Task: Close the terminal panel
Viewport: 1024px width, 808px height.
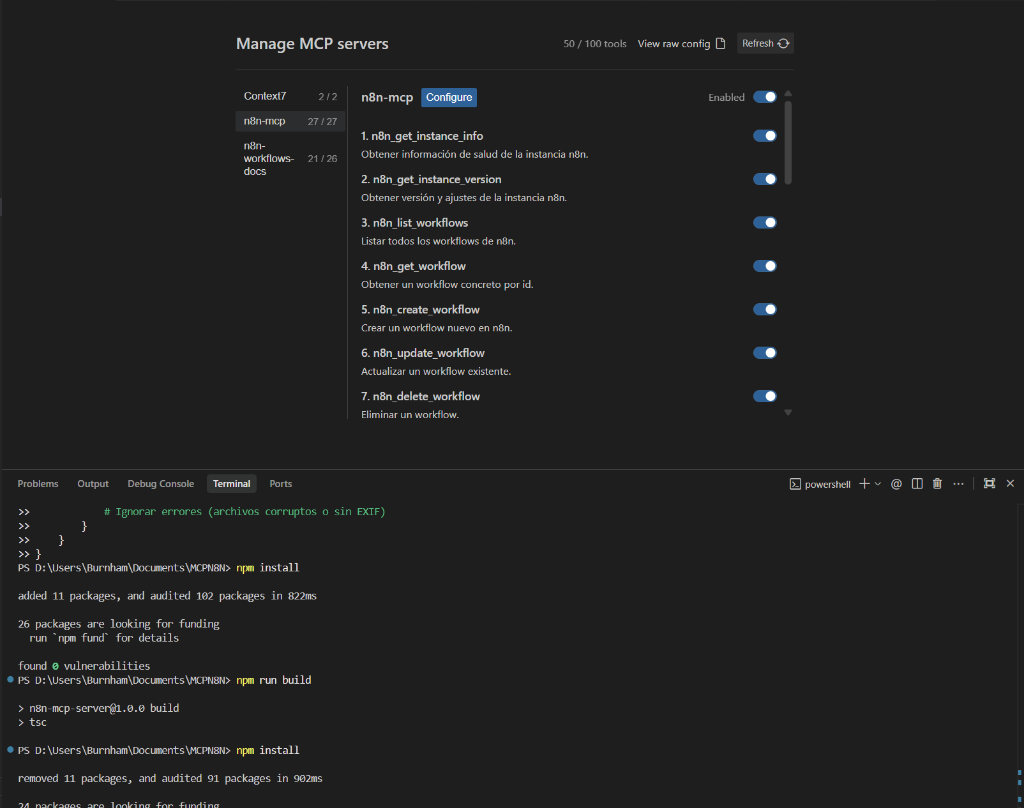Action: coord(1010,484)
